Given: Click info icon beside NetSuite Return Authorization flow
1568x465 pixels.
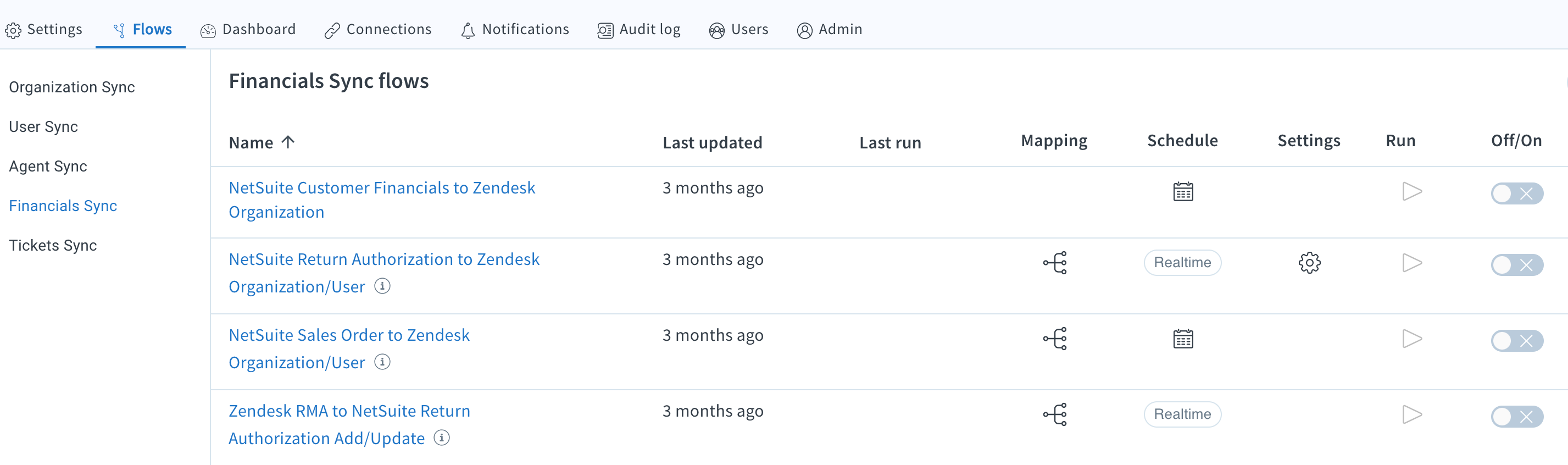Looking at the screenshot, I should 382,286.
